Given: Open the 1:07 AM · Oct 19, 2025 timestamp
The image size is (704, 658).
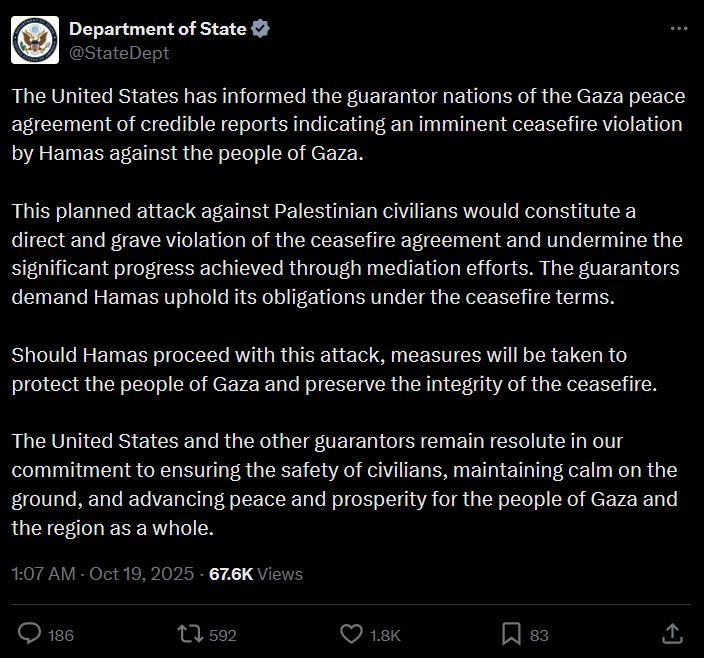Looking at the screenshot, I should pyautogui.click(x=103, y=574).
